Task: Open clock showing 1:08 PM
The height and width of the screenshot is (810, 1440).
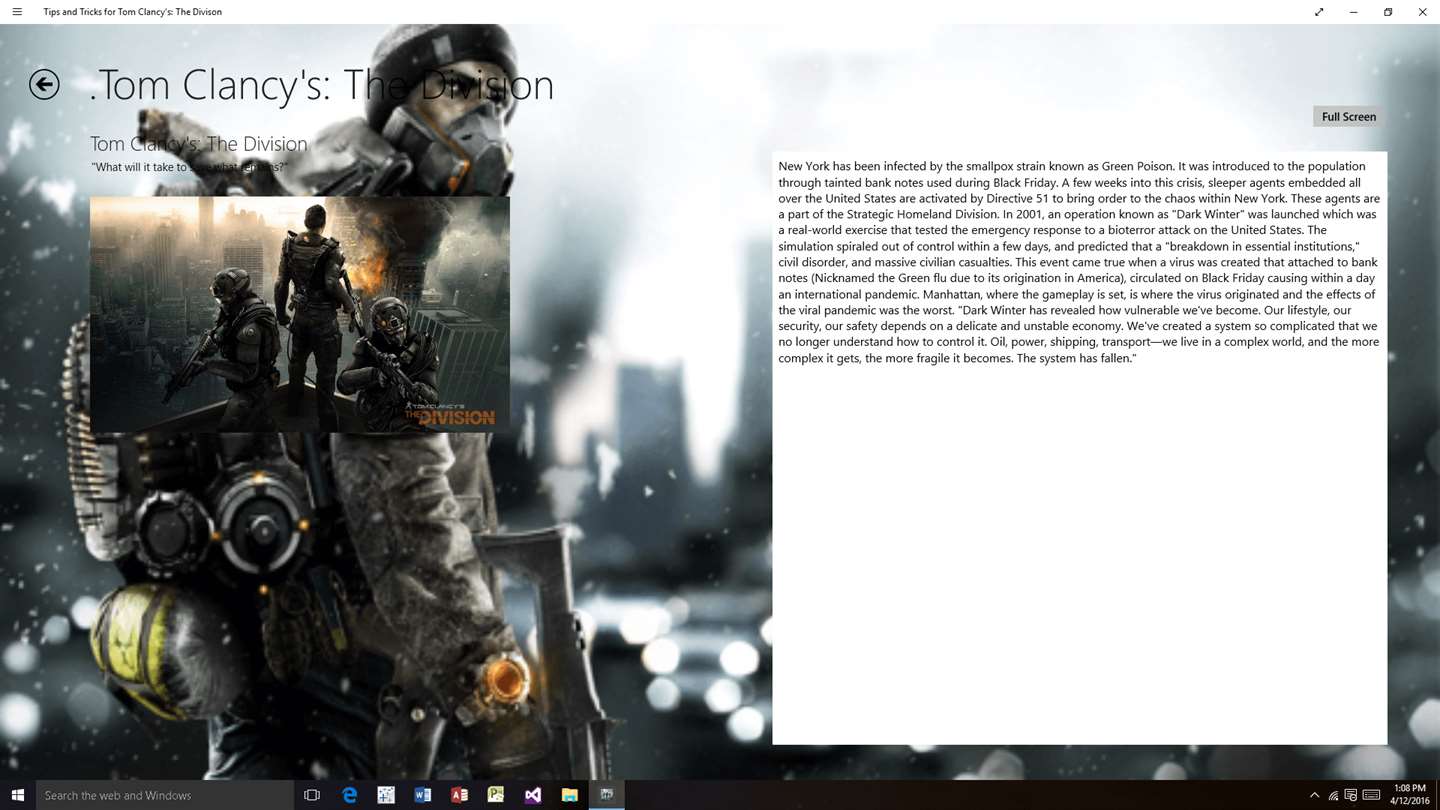Action: coord(1409,795)
